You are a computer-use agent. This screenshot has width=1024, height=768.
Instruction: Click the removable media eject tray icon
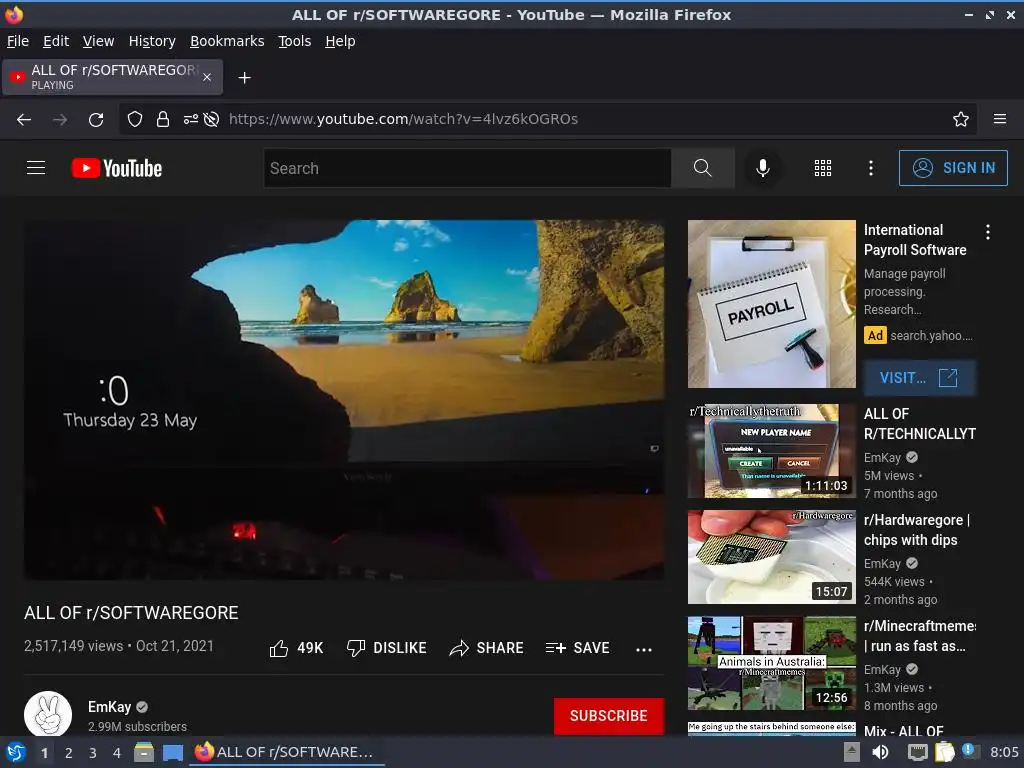tap(852, 751)
